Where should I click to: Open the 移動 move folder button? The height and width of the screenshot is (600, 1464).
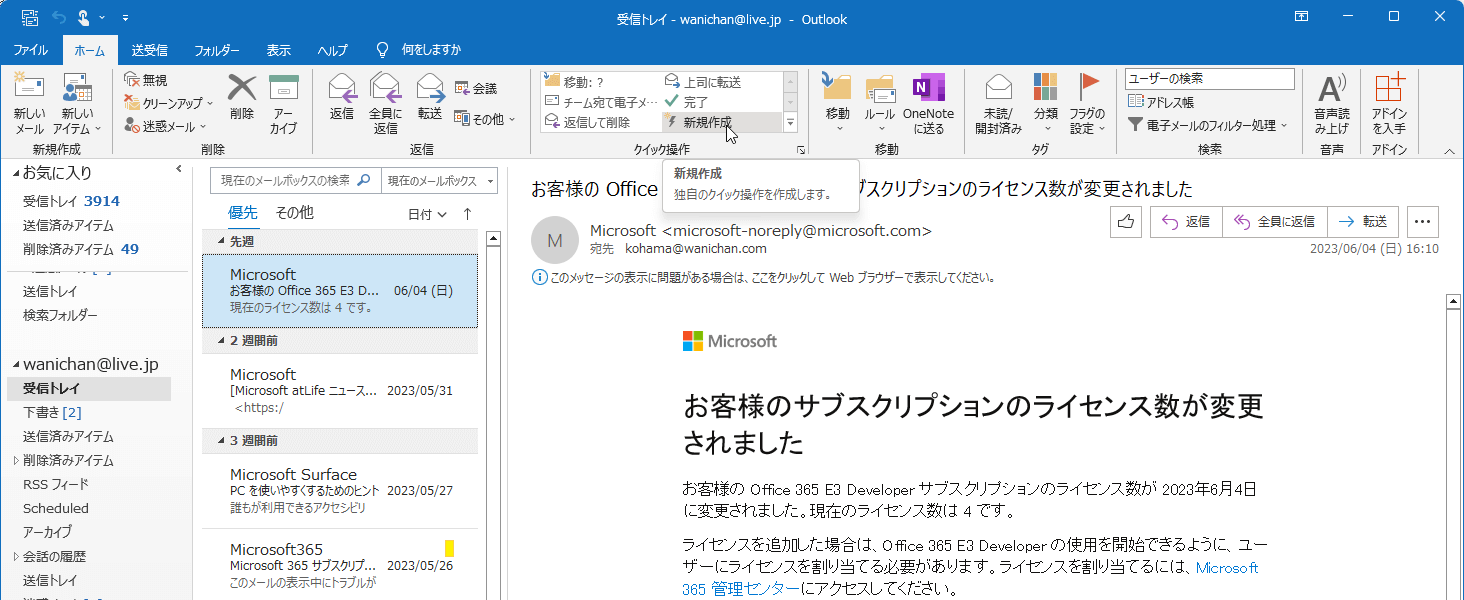(838, 104)
